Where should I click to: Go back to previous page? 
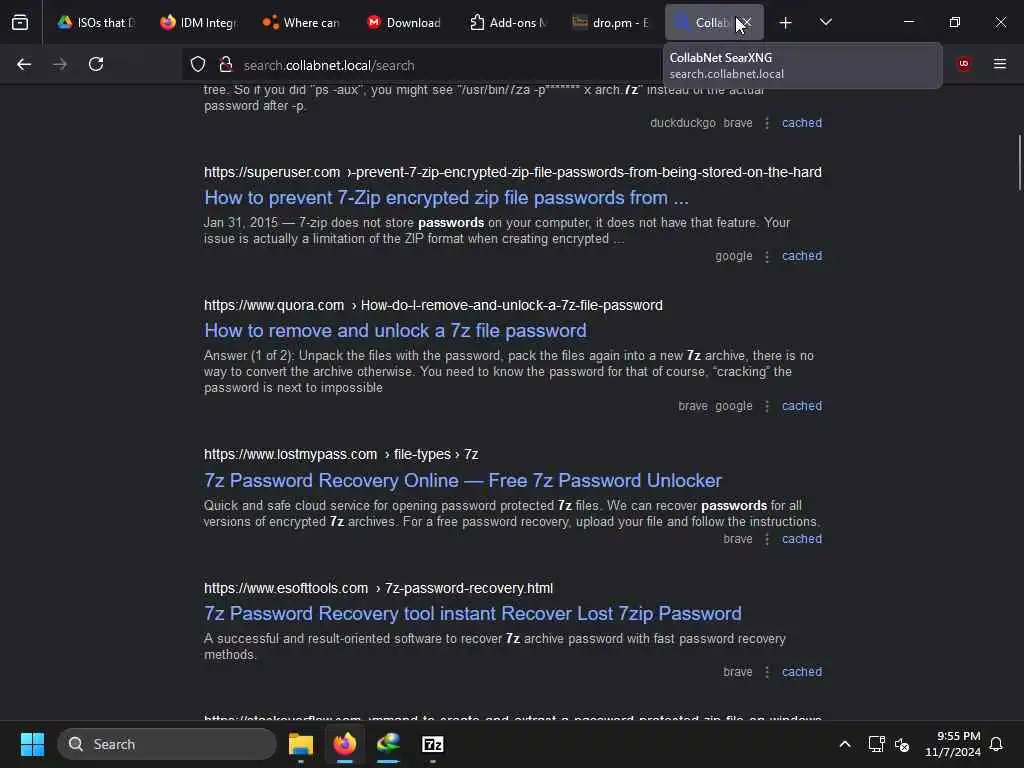pyautogui.click(x=24, y=64)
